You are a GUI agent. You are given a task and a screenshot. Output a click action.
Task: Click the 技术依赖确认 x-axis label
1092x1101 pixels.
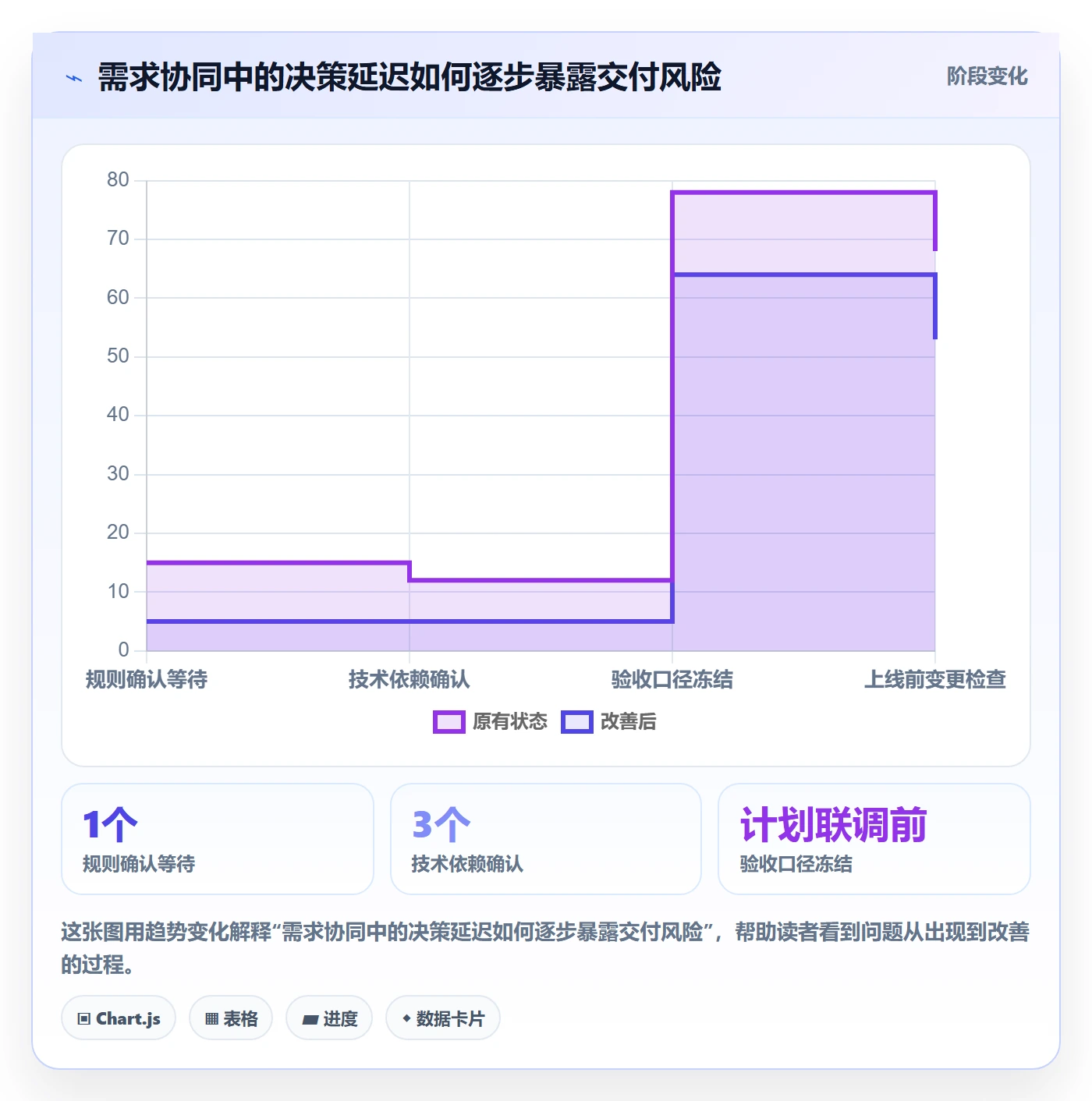pos(409,680)
